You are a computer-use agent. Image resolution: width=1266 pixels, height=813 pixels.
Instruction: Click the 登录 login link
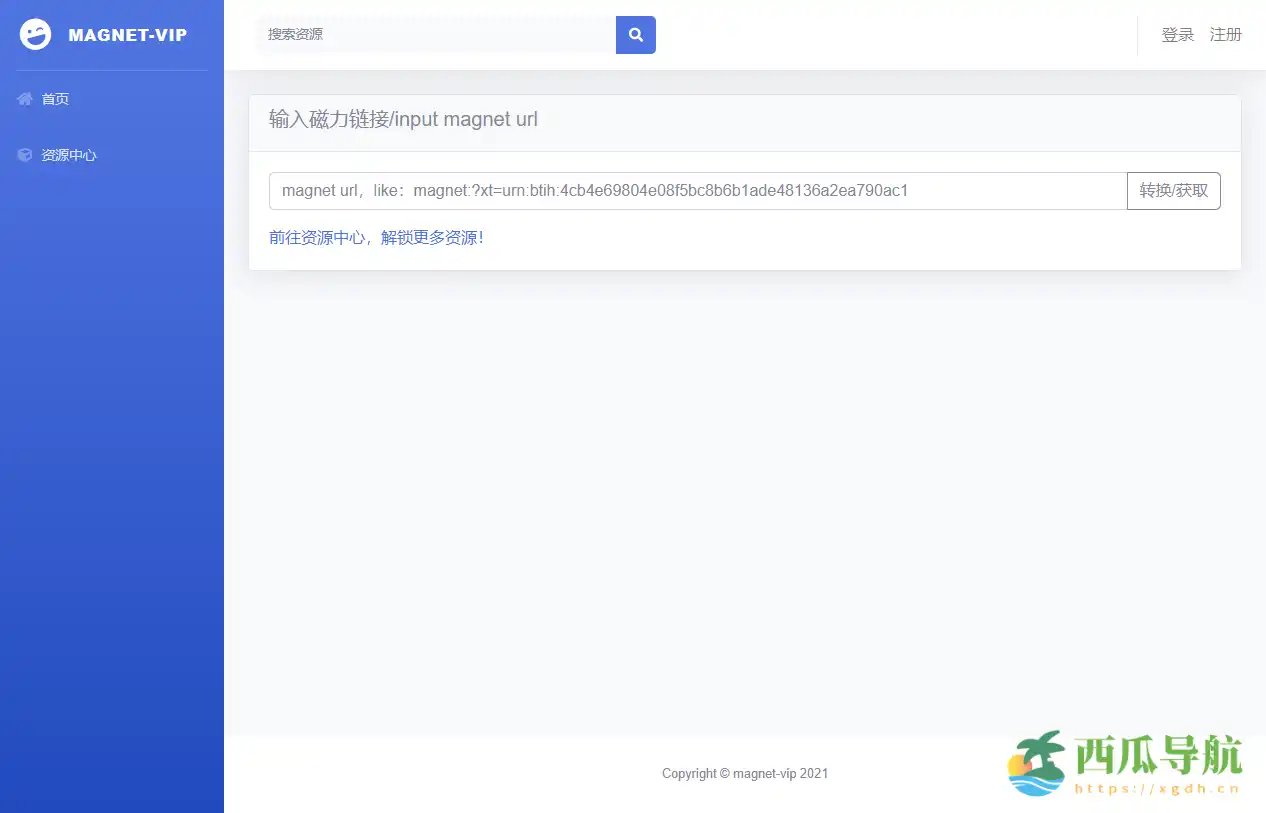click(1177, 35)
